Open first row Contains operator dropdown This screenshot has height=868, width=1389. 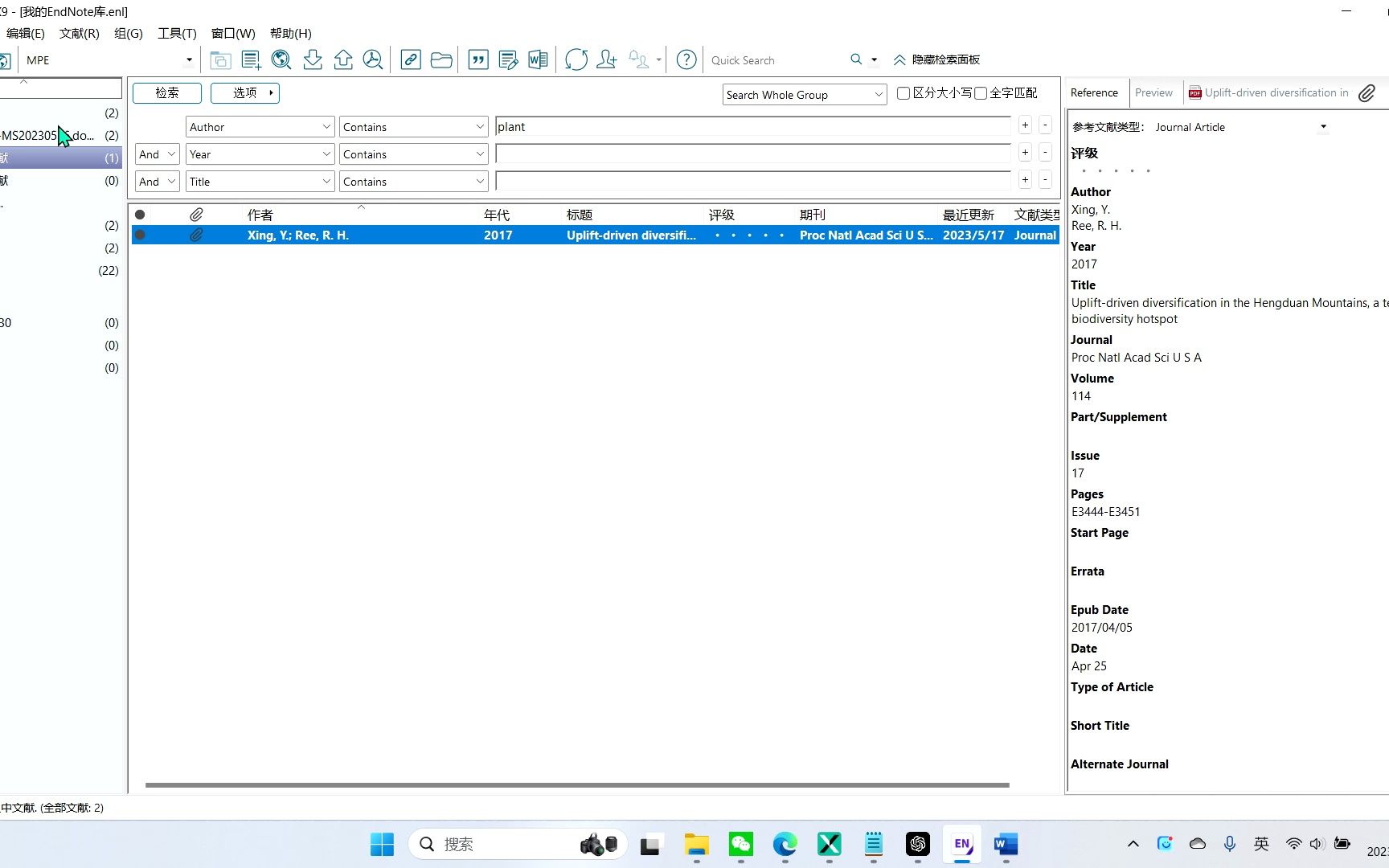pos(413,127)
